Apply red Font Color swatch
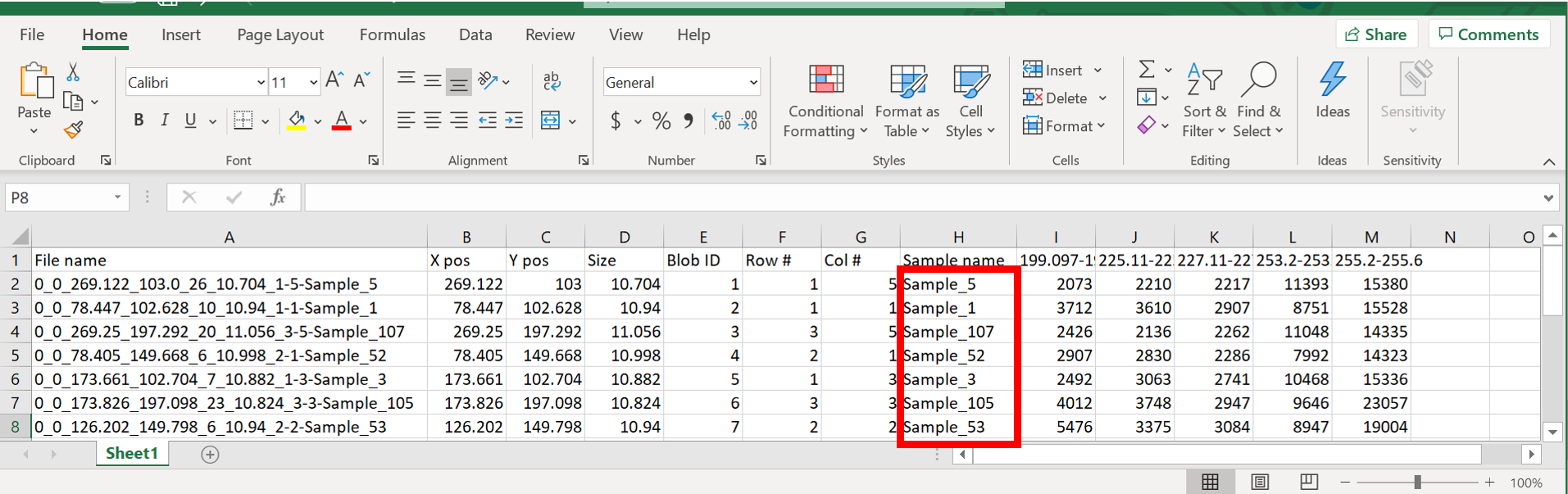The image size is (1568, 494). coord(342,121)
